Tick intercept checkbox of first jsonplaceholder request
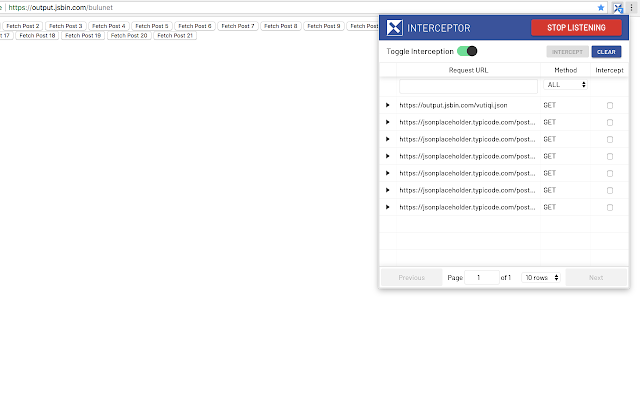Screen dimensions: 640x400 610,122
